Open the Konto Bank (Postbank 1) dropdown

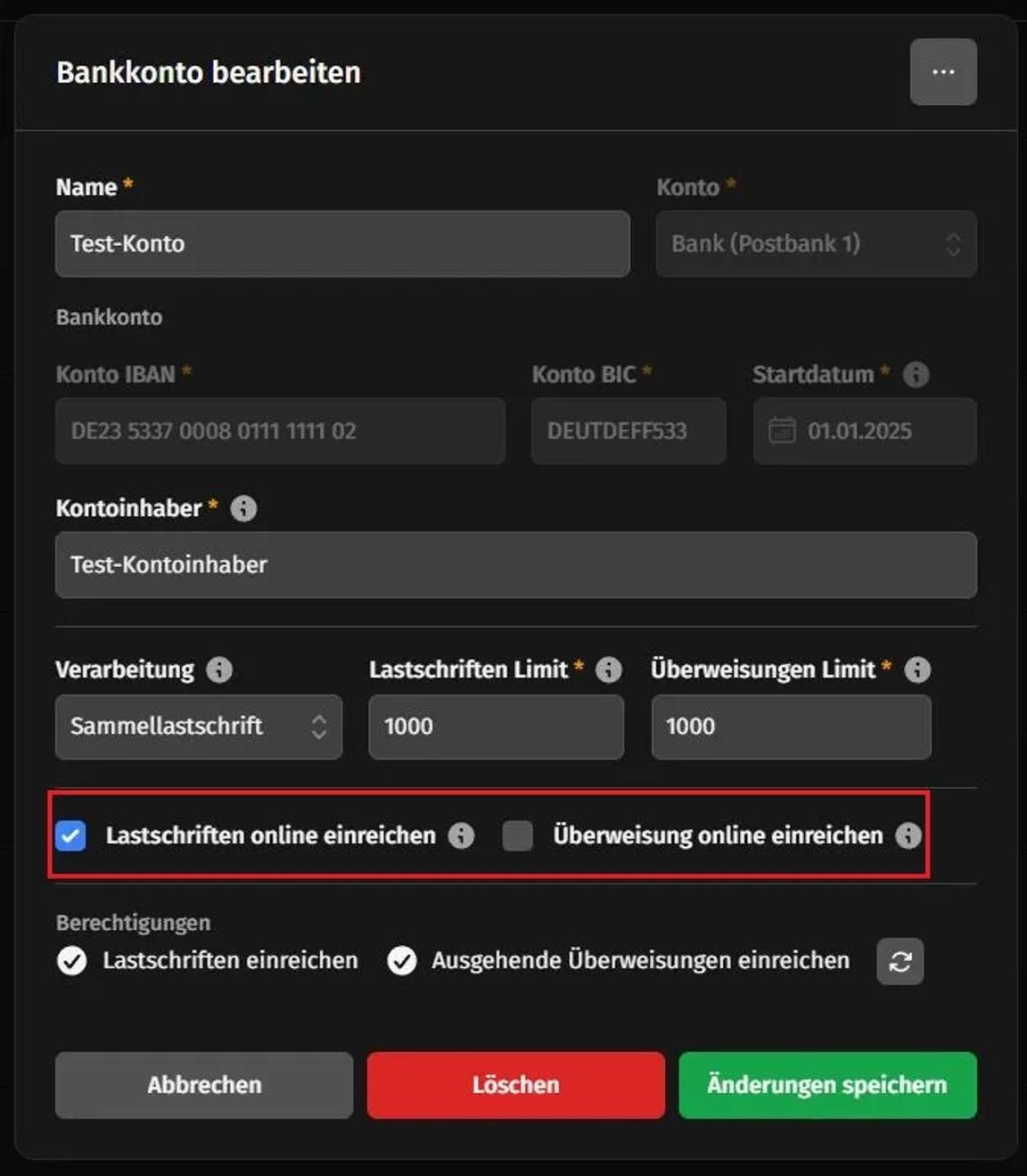(x=817, y=244)
